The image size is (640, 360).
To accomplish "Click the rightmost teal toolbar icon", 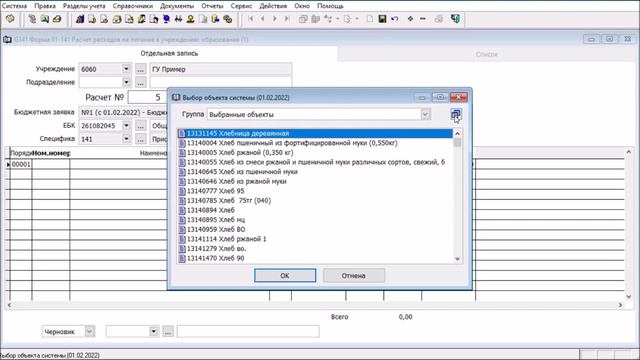I will tap(455, 19).
